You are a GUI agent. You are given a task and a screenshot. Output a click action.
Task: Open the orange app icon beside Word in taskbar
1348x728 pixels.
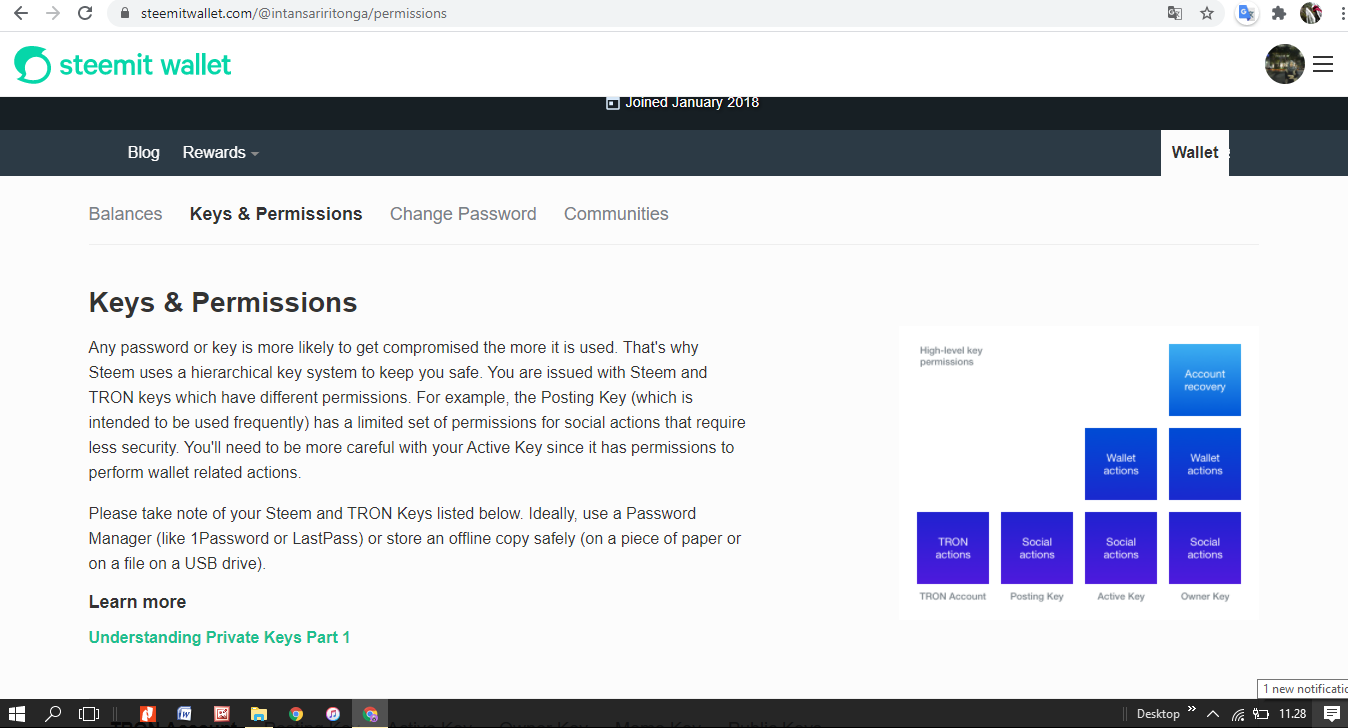point(148,714)
